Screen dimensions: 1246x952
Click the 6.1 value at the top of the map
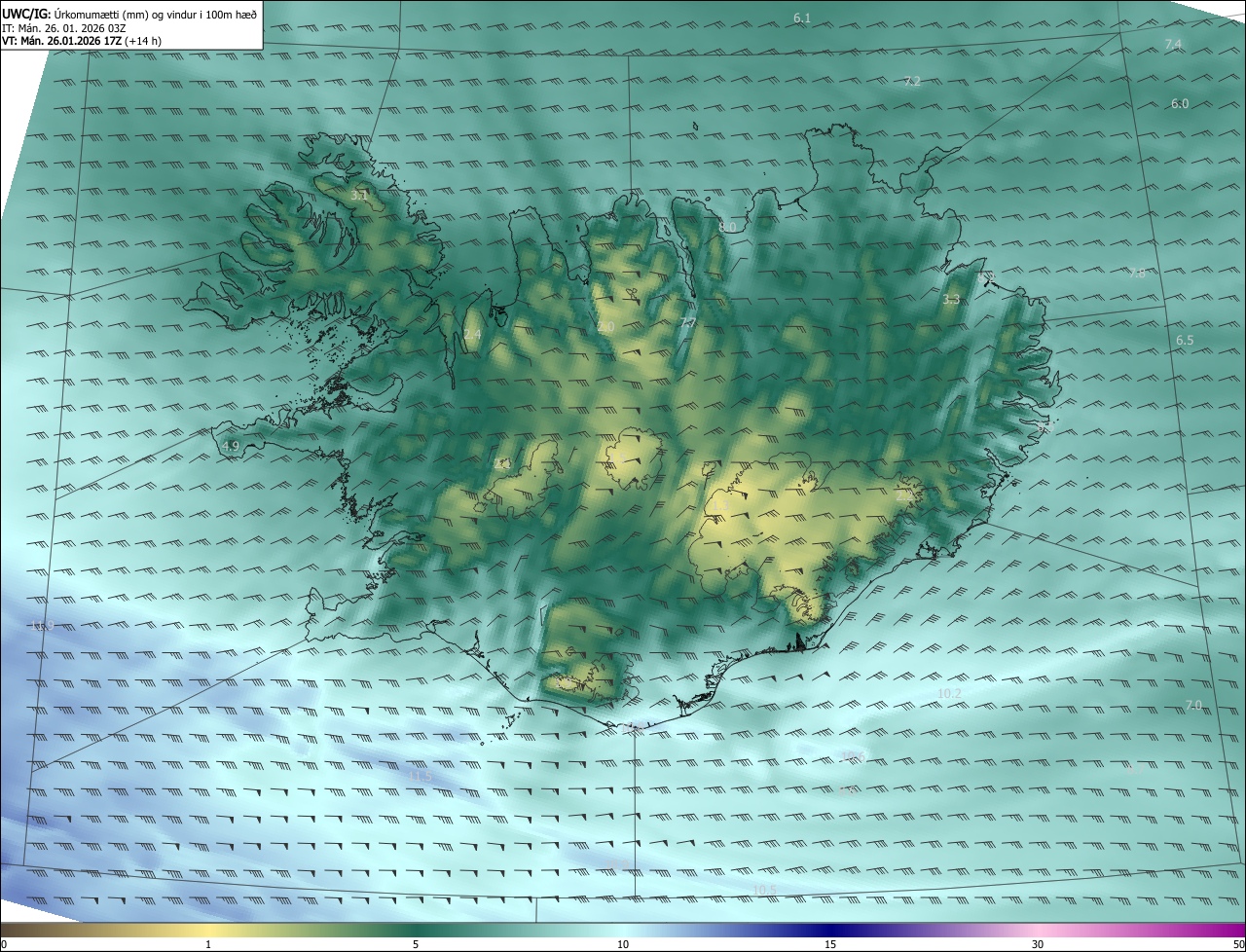(x=802, y=18)
